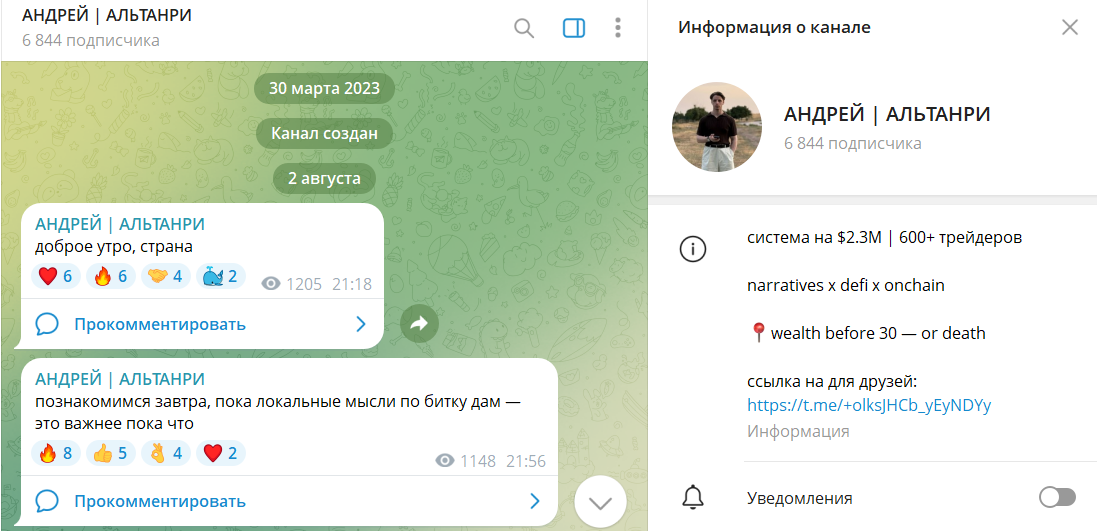1097x531 pixels.
Task: Open the channel search magnifier icon
Action: [x=524, y=28]
